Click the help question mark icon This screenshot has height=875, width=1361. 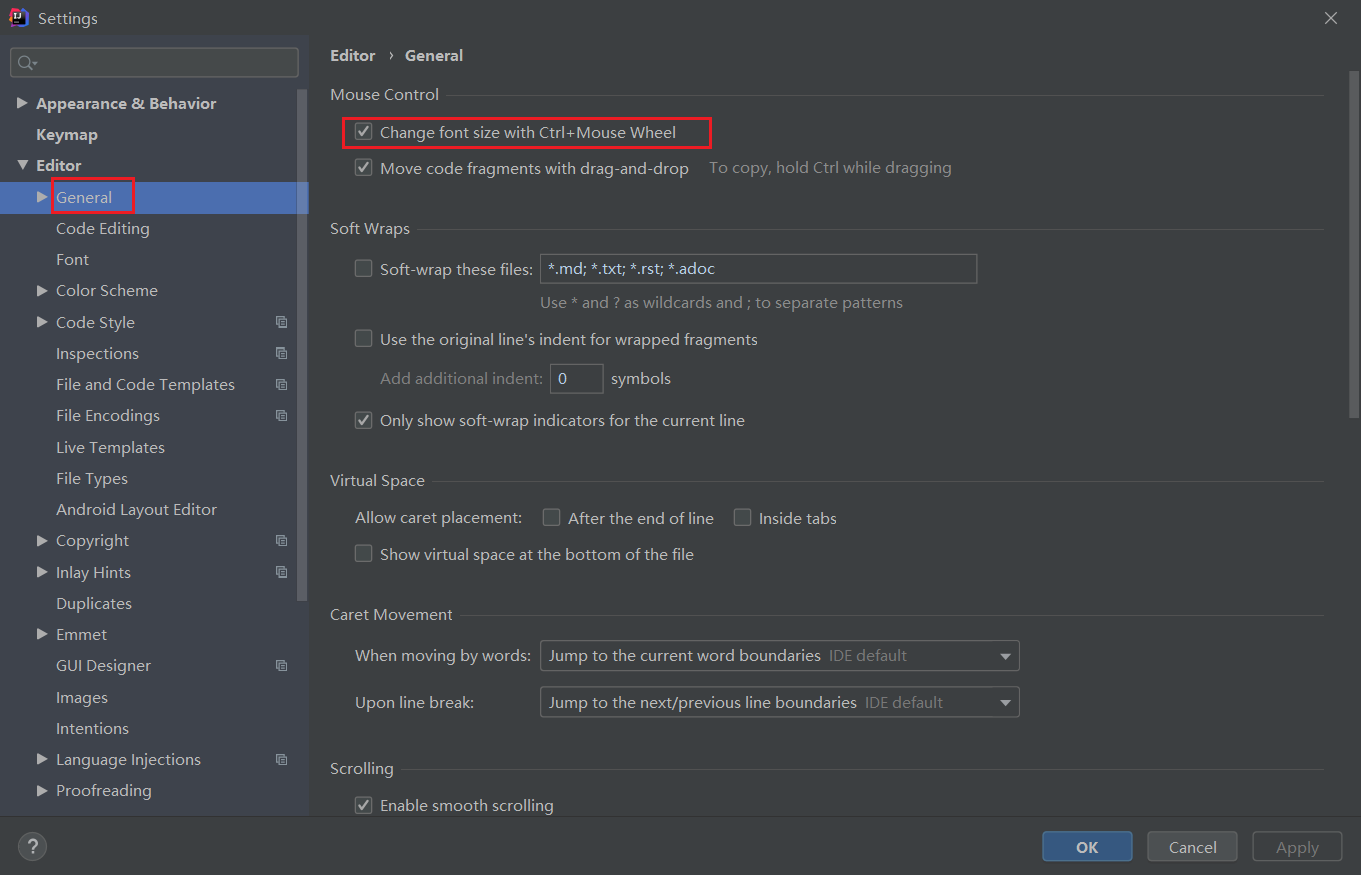32,847
